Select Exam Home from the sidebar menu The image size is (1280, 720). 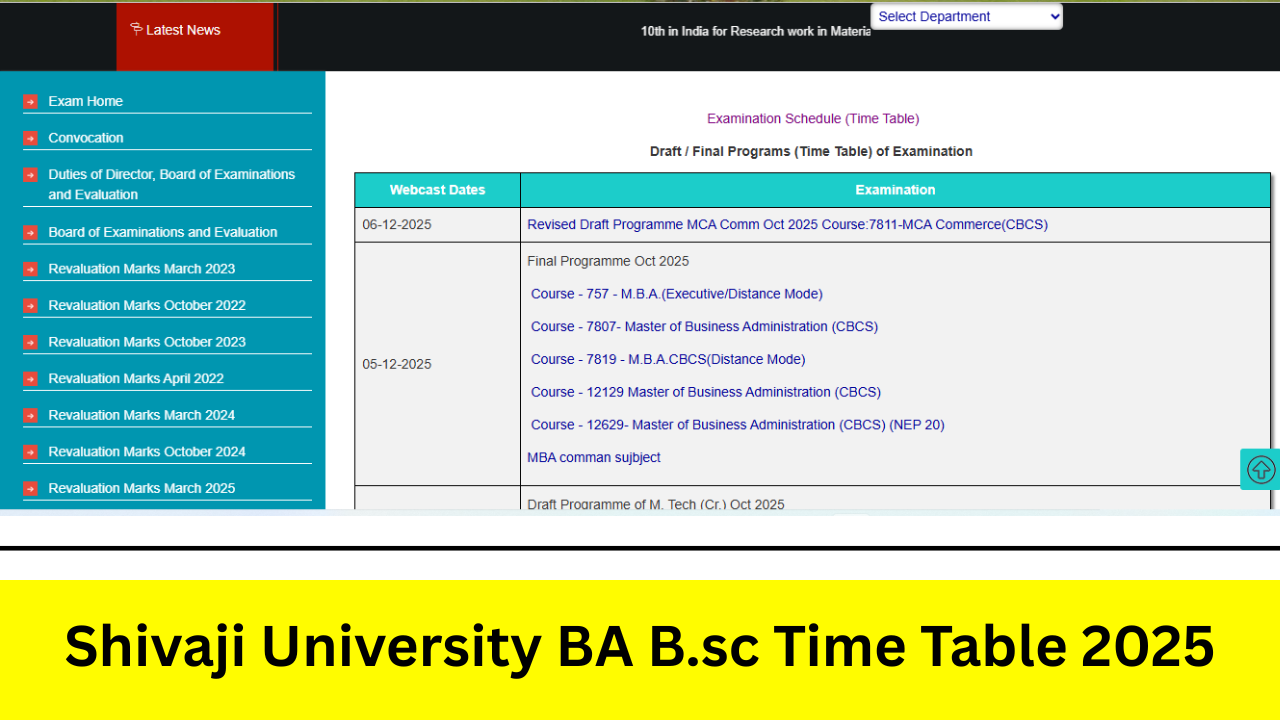point(85,101)
